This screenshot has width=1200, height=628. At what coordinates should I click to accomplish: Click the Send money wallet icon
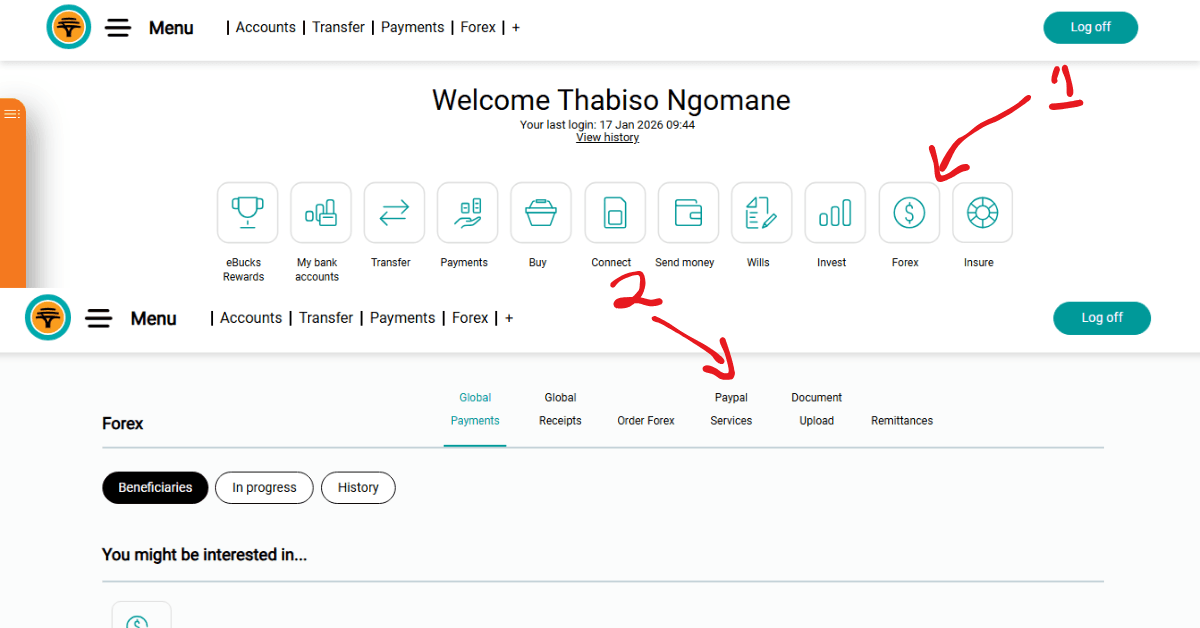688,212
